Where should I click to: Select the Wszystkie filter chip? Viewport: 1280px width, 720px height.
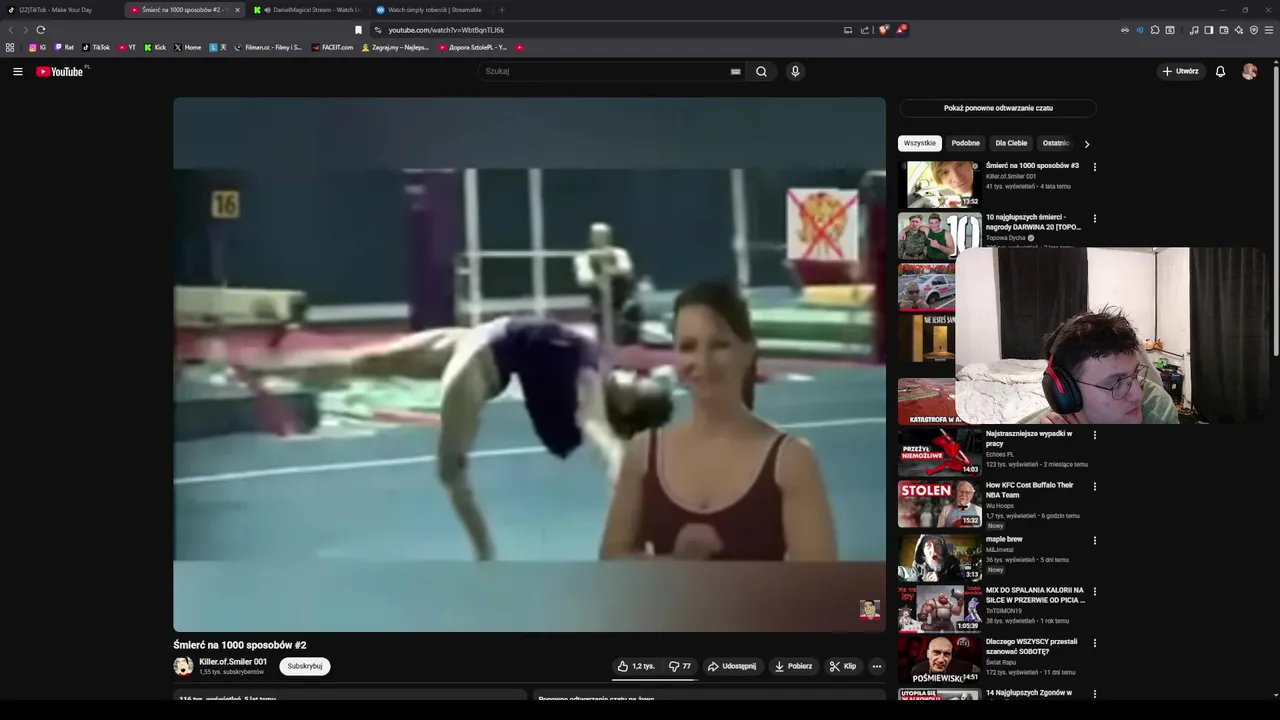point(920,143)
